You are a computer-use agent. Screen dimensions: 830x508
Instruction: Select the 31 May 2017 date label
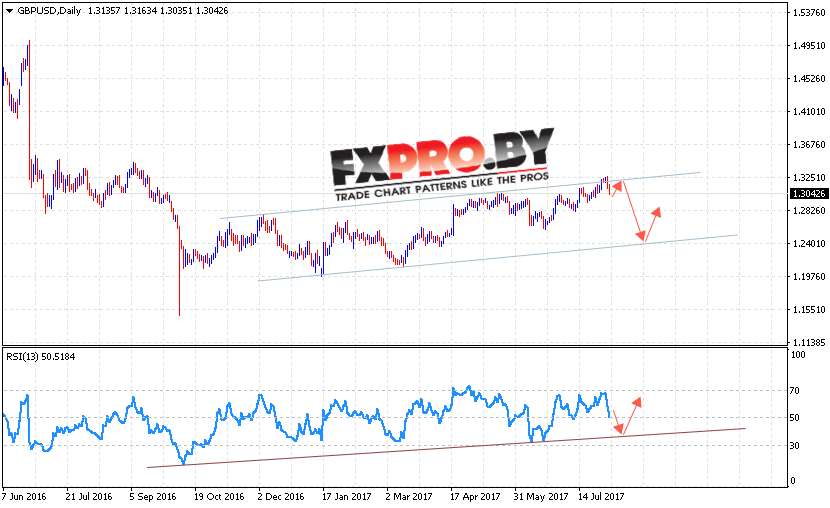pyautogui.click(x=540, y=496)
